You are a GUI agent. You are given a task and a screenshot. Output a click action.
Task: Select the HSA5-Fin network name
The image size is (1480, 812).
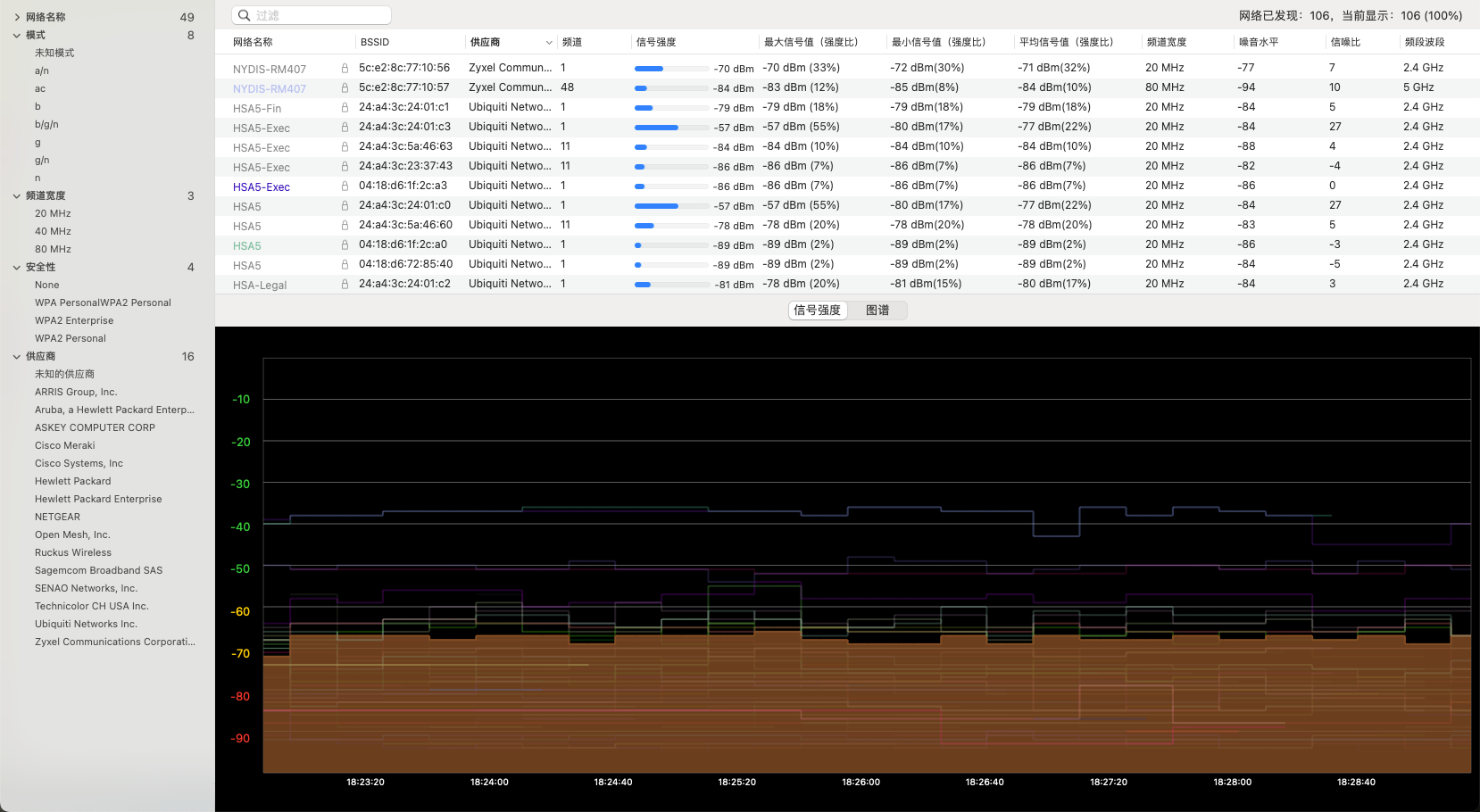click(x=257, y=109)
